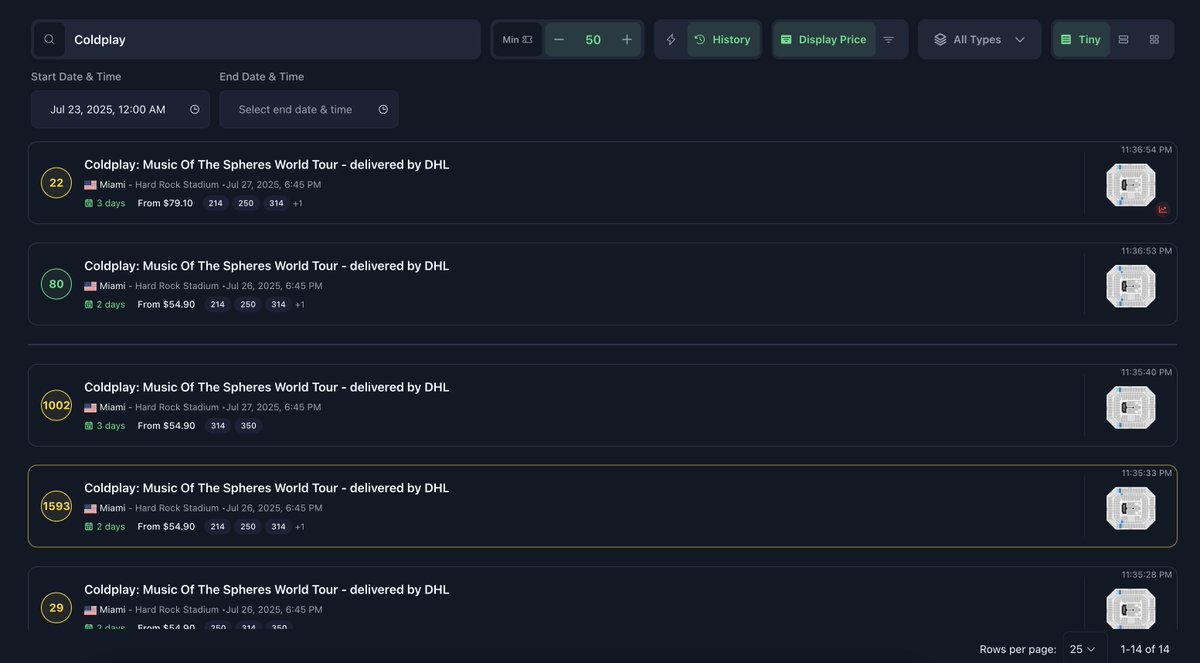The image size is (1200, 663).
Task: Switch to the grid view icon
Action: [x=1154, y=38]
